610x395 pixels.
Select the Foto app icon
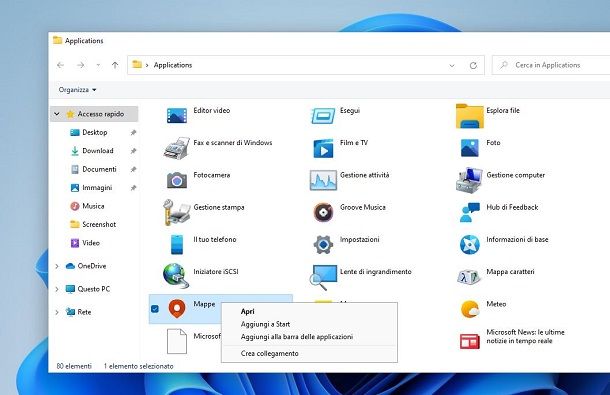[470, 148]
